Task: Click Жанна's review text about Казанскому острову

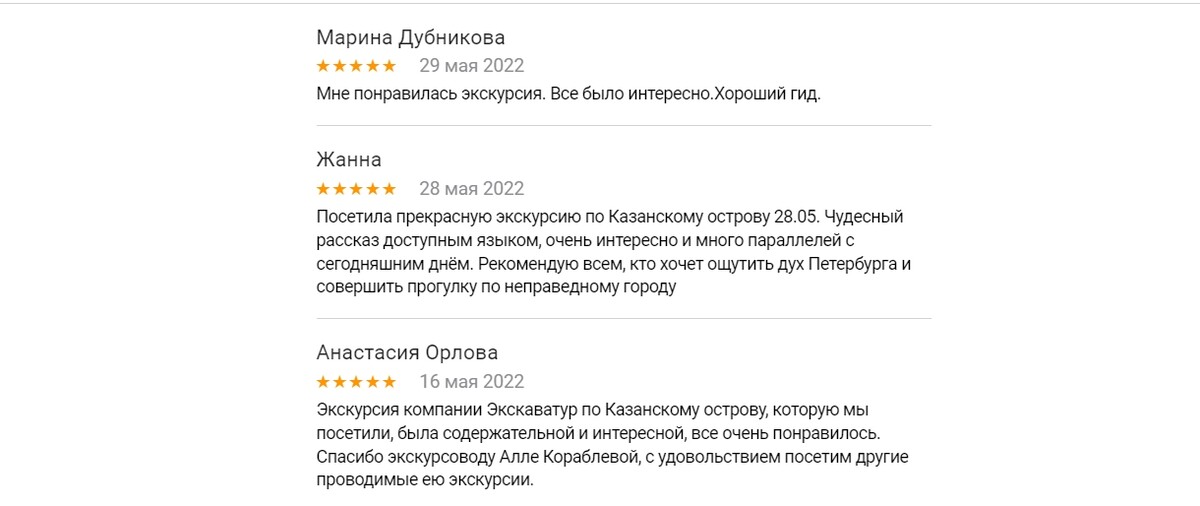Action: [609, 253]
